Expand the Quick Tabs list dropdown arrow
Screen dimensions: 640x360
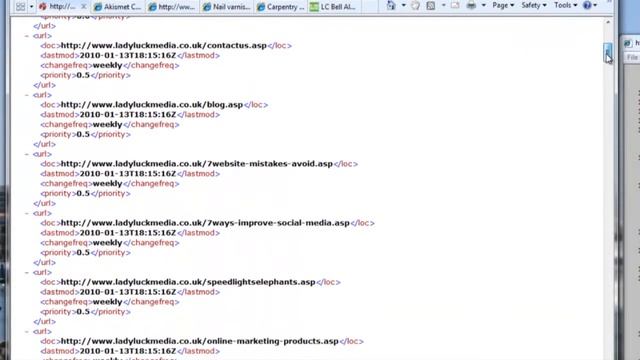tap(31, 7)
